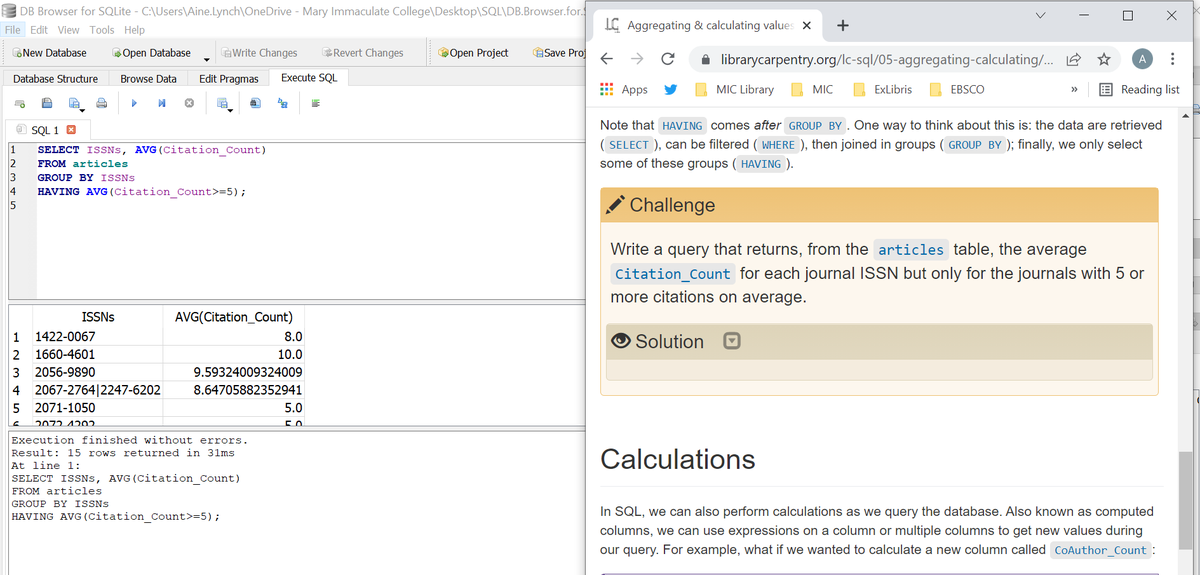Switch to the Edit Pragmas tab
Image resolution: width=1200 pixels, height=575 pixels.
pos(229,79)
